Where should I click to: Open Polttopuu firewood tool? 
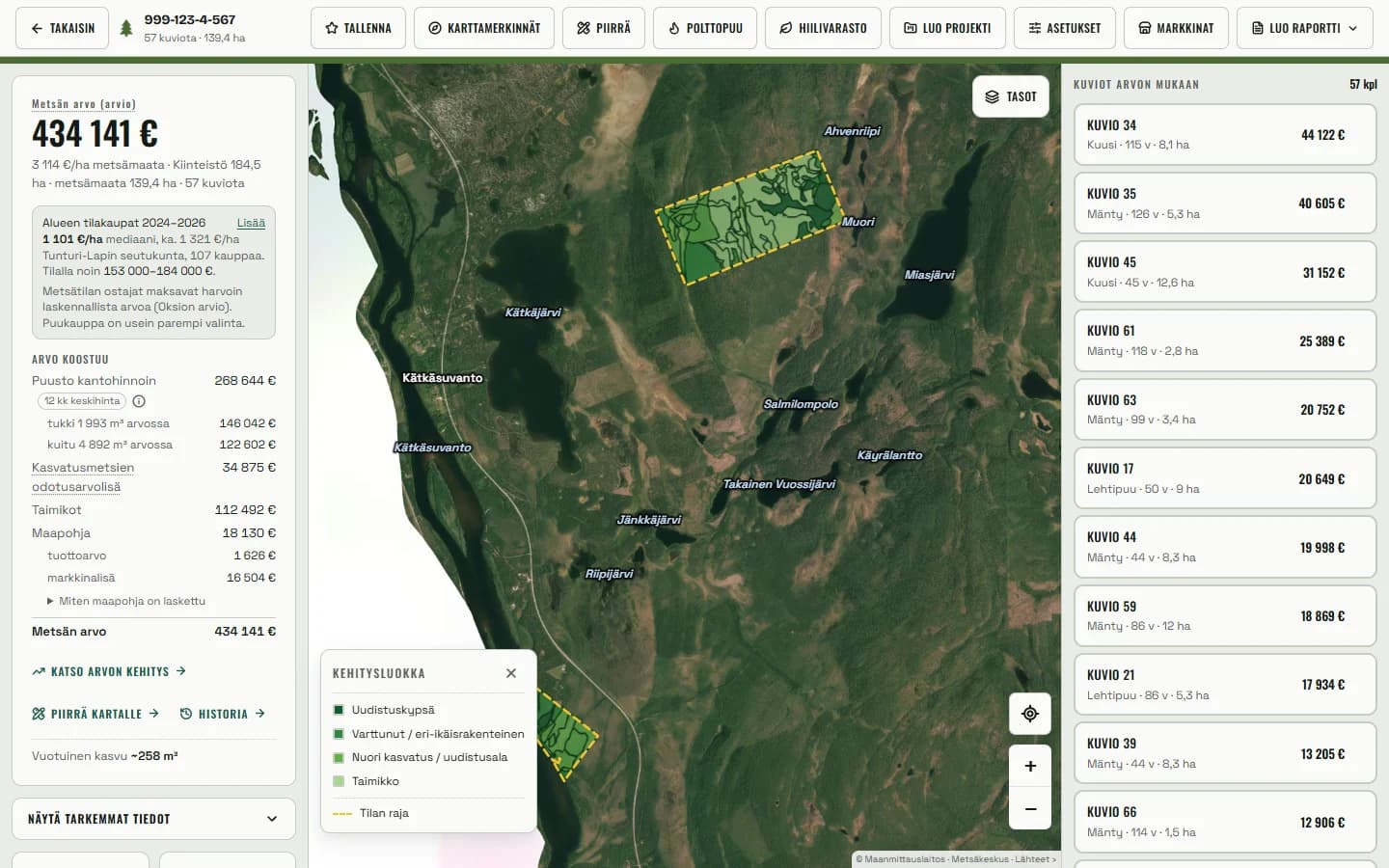coord(705,28)
